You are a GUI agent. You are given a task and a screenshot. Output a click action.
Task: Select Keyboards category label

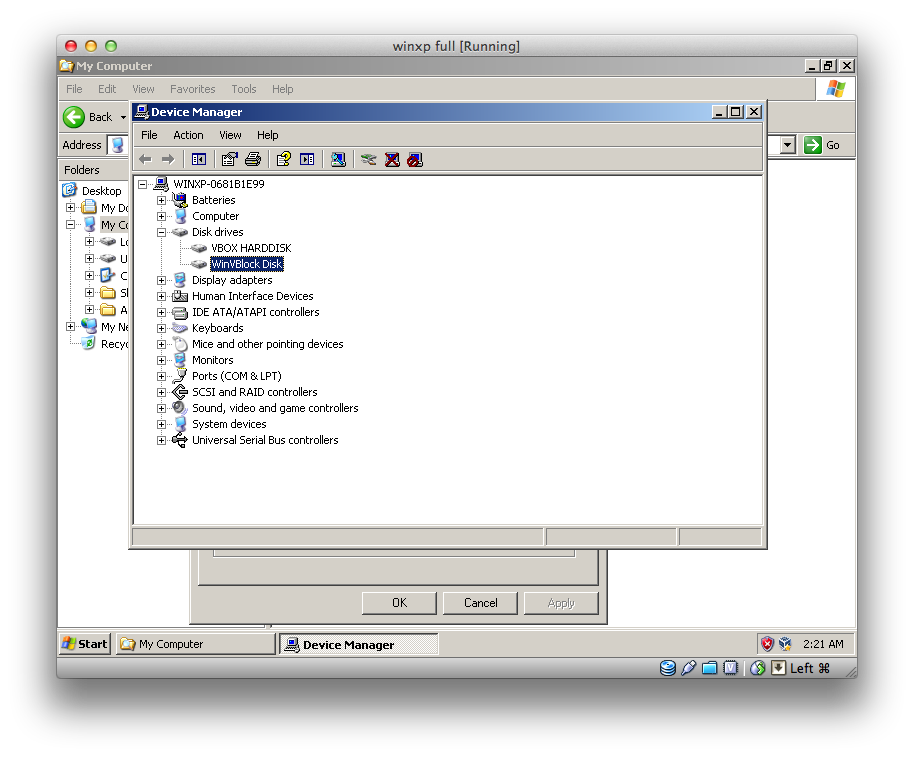[x=218, y=328]
